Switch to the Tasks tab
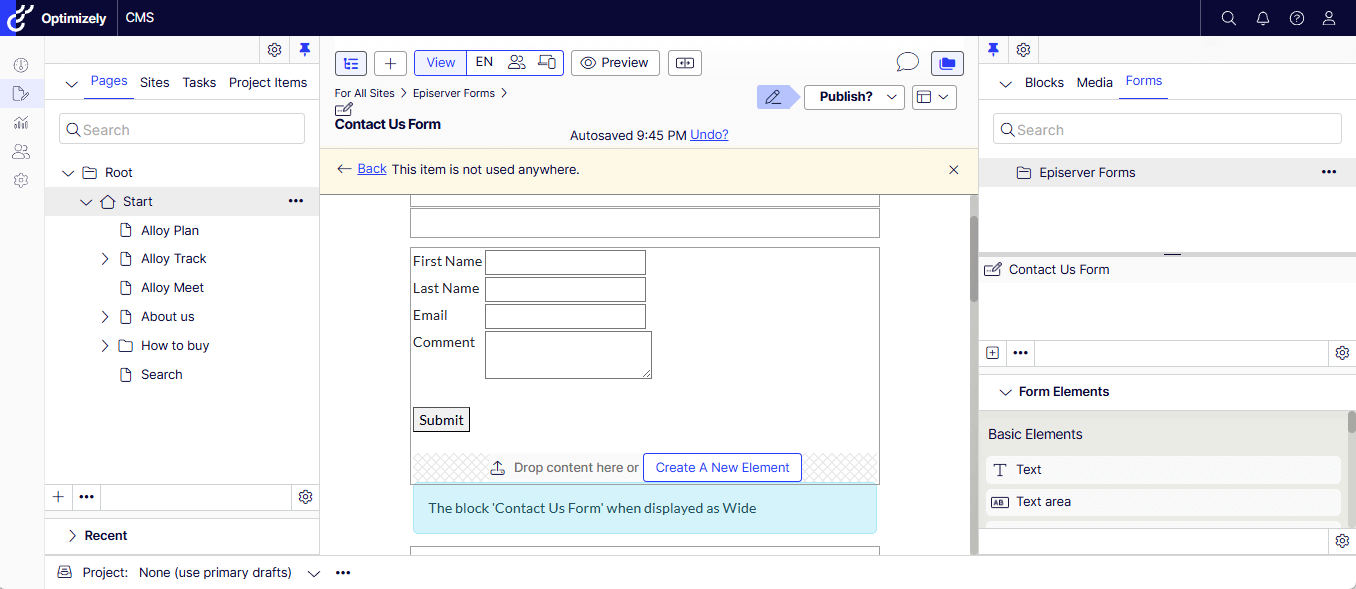The width and height of the screenshot is (1356, 589). click(x=199, y=83)
